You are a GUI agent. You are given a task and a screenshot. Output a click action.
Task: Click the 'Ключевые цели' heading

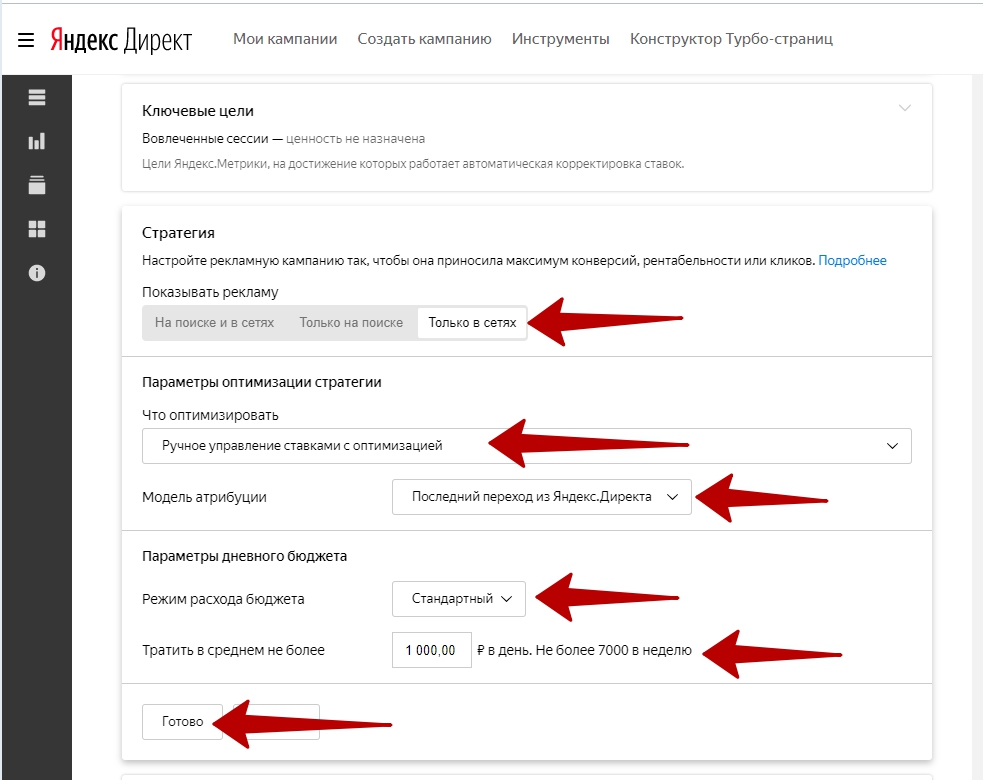pyautogui.click(x=198, y=111)
